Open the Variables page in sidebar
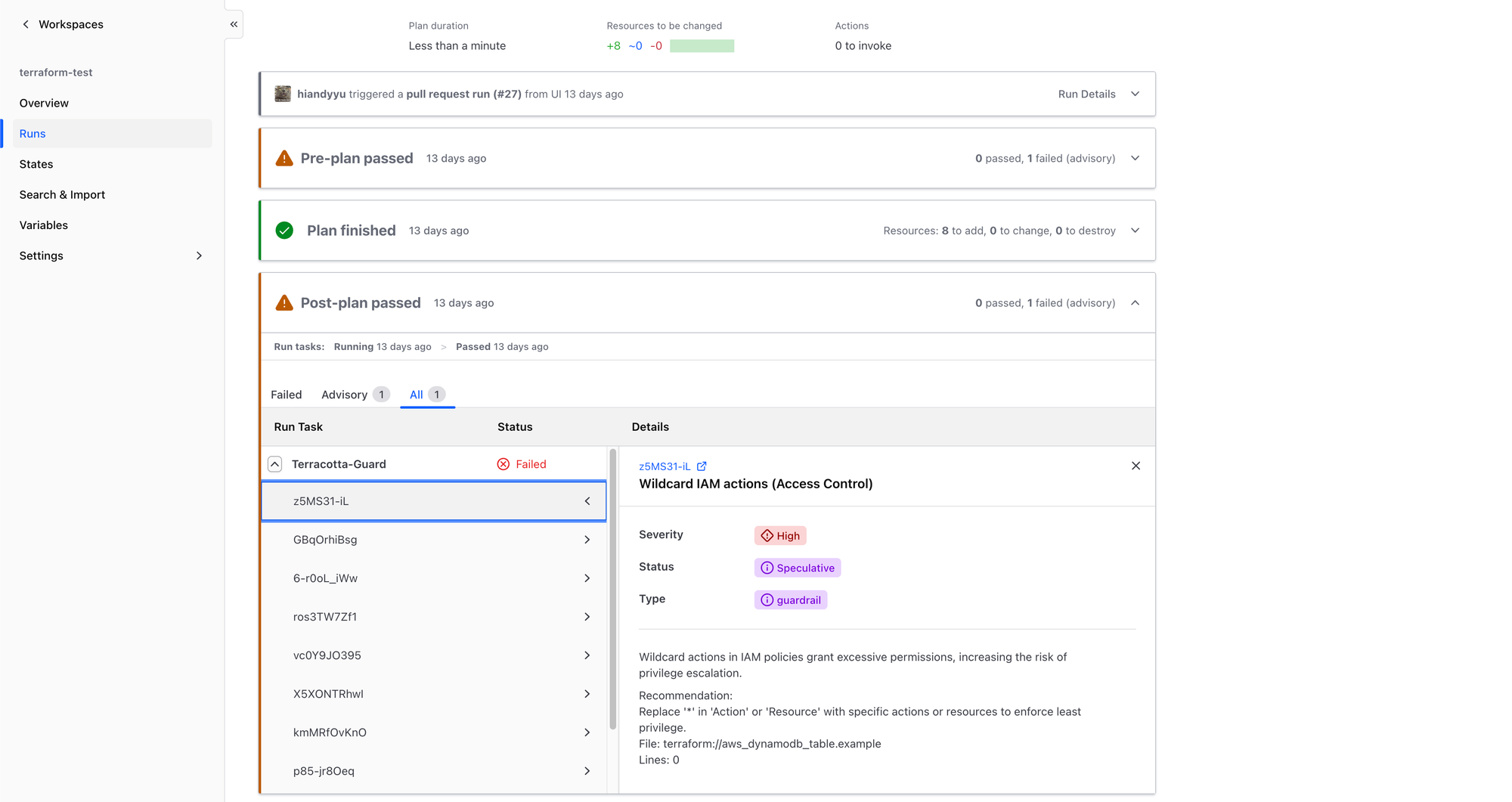The image size is (1512, 802). (44, 225)
